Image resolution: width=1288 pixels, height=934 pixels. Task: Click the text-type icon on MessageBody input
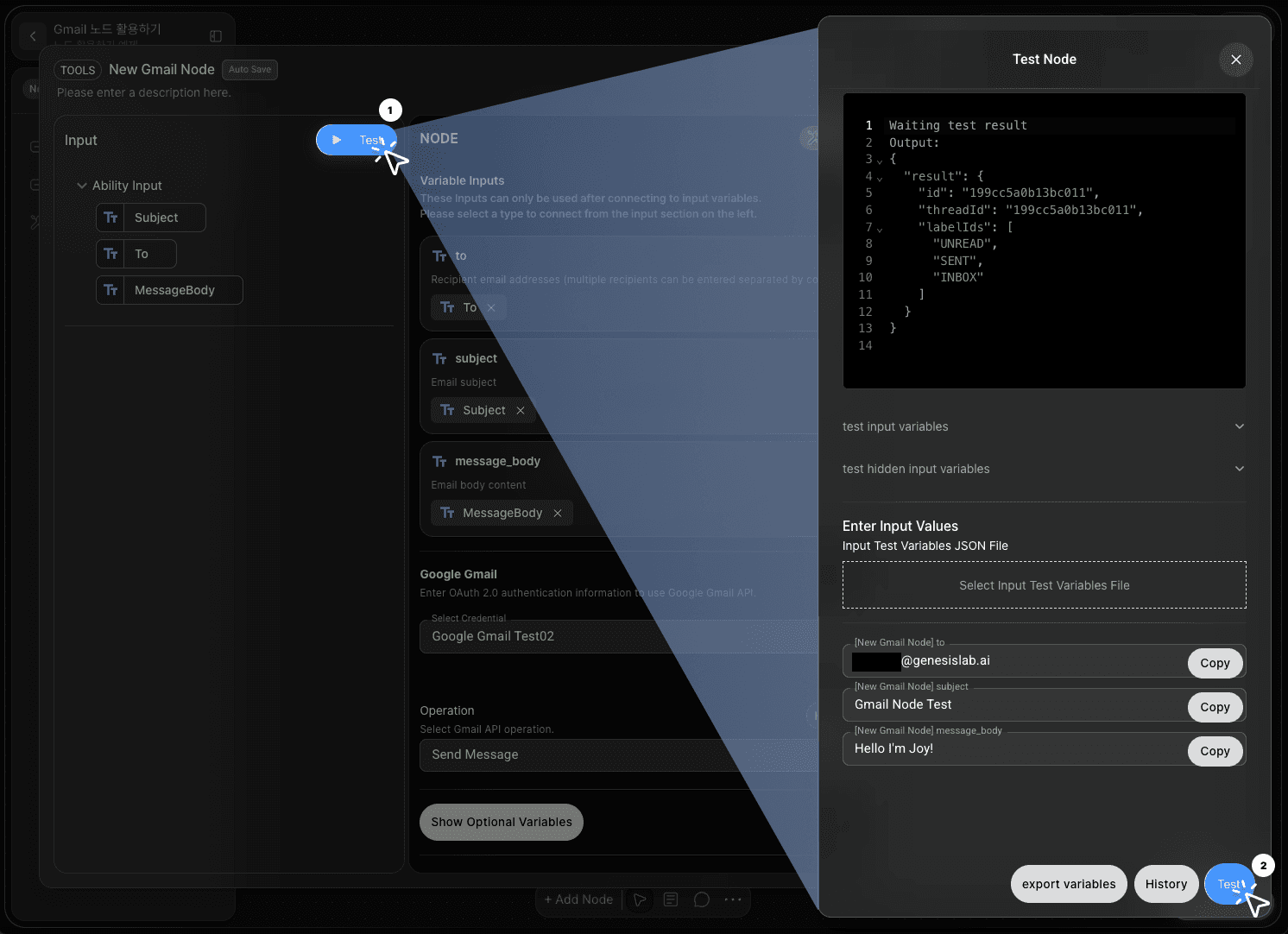click(110, 290)
